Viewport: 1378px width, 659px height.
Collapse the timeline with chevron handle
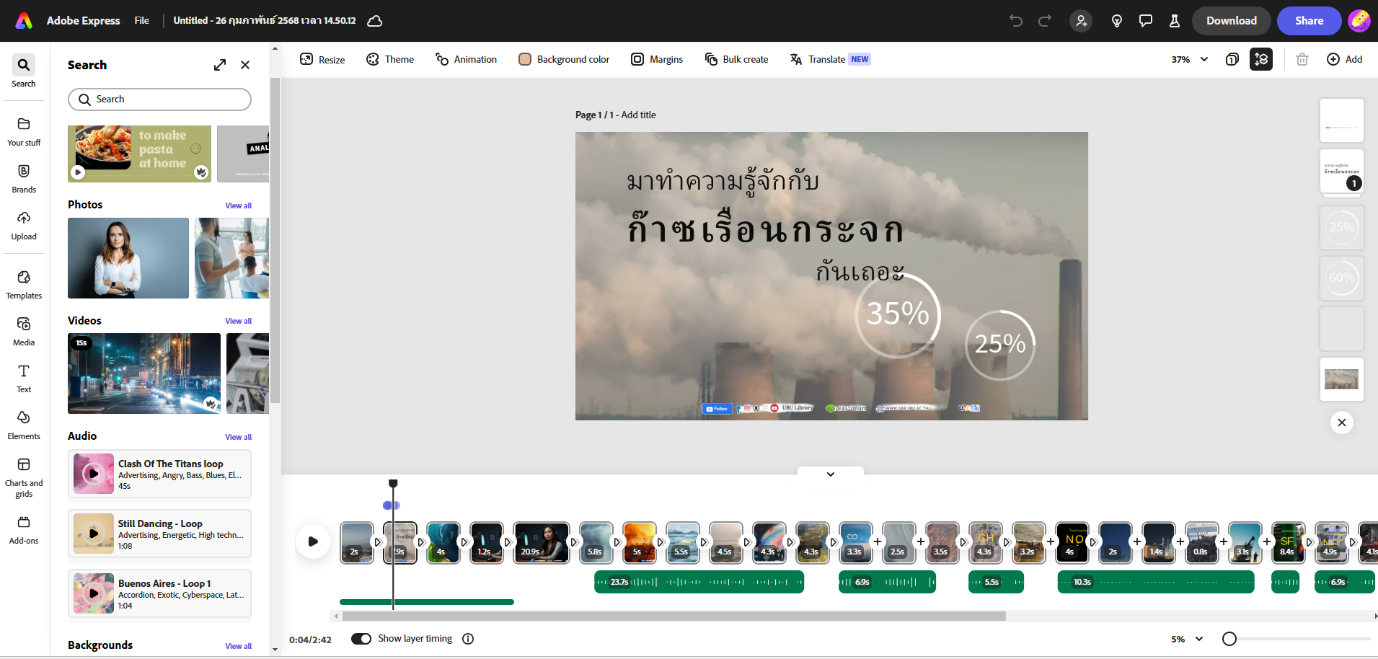click(x=830, y=474)
